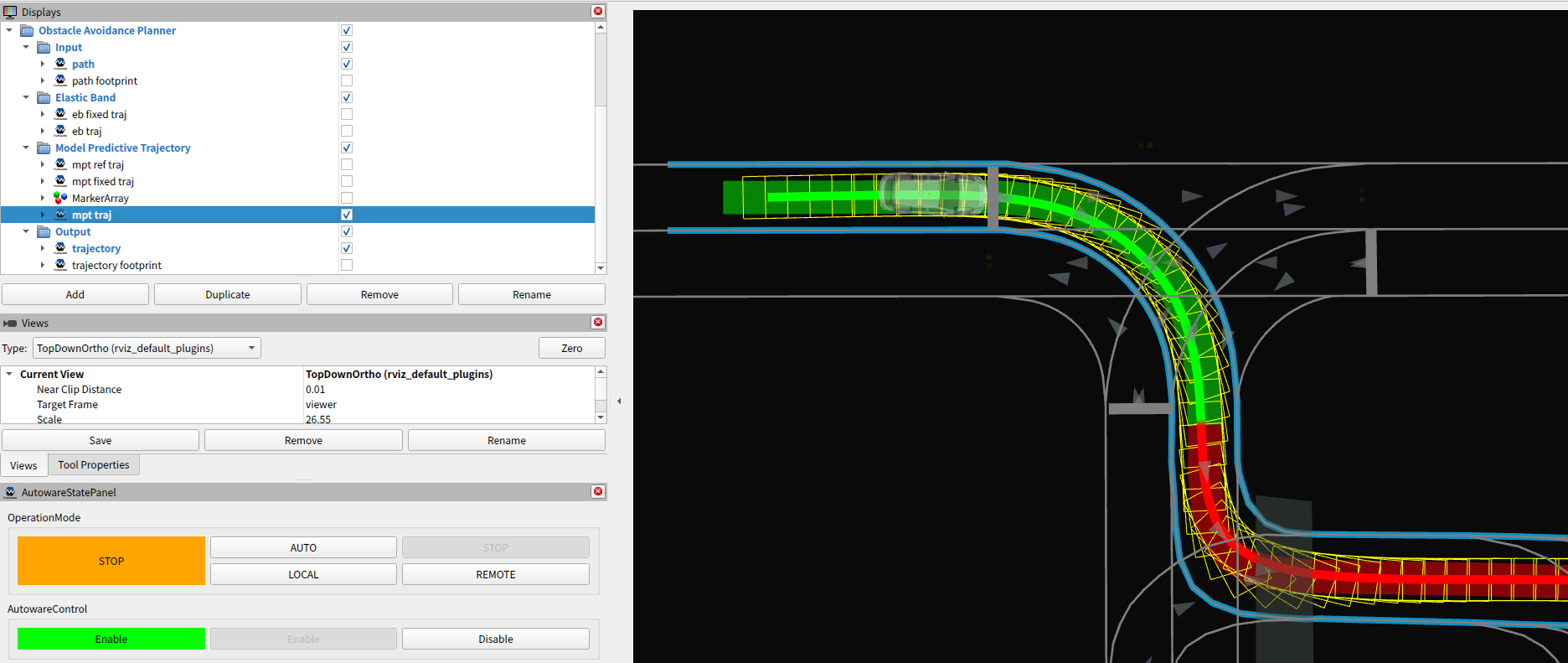Click the Output folder icon
1568x663 pixels.
click(44, 231)
